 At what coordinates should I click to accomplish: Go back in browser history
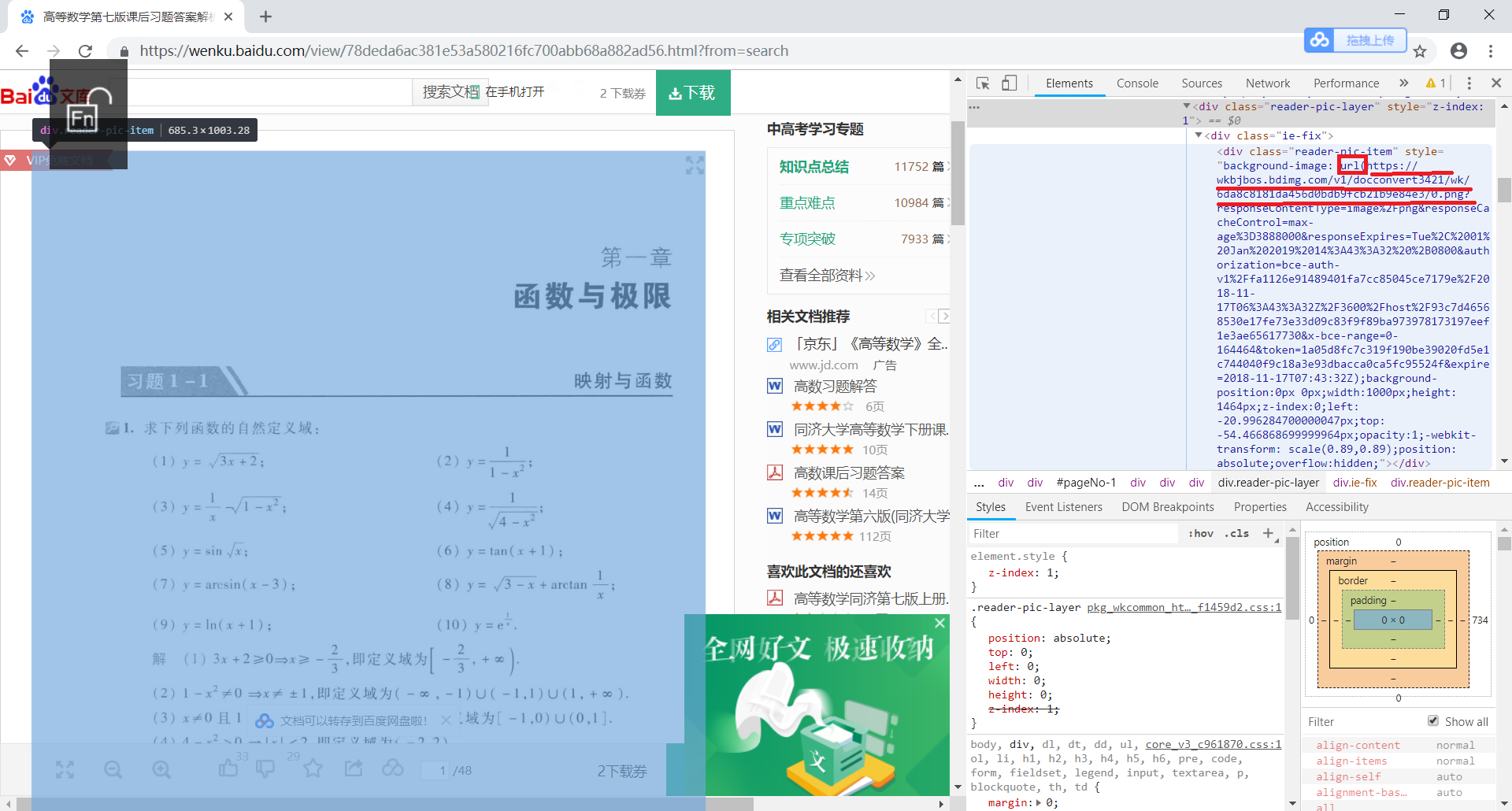22,51
